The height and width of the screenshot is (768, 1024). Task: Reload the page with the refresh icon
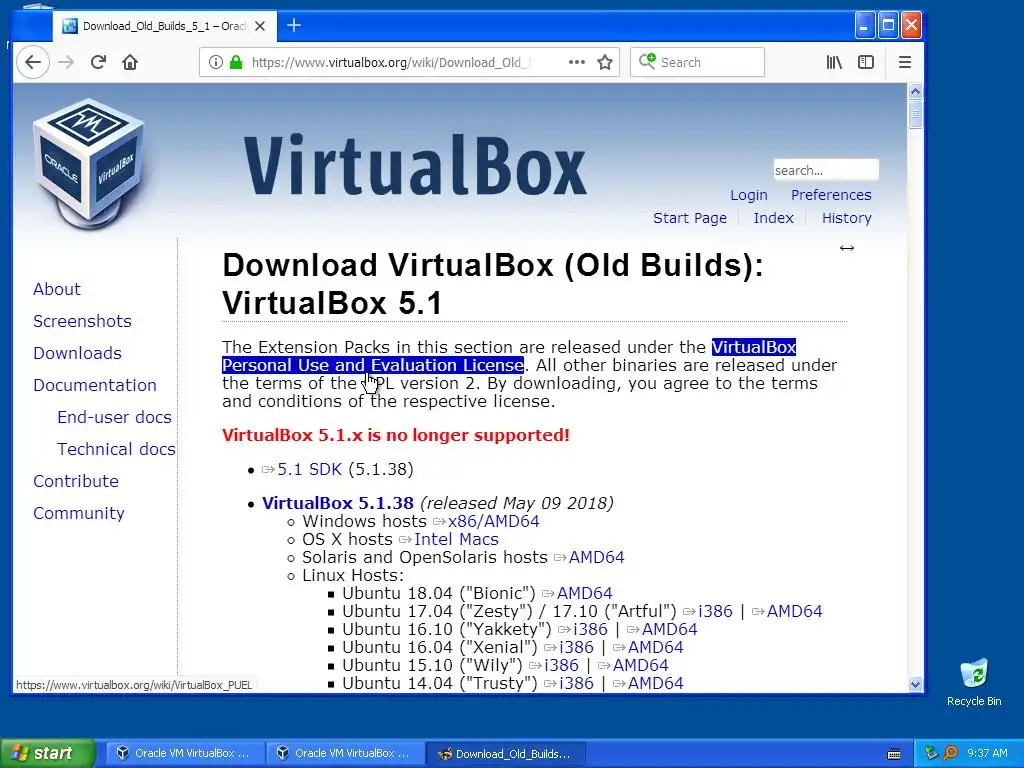(98, 62)
